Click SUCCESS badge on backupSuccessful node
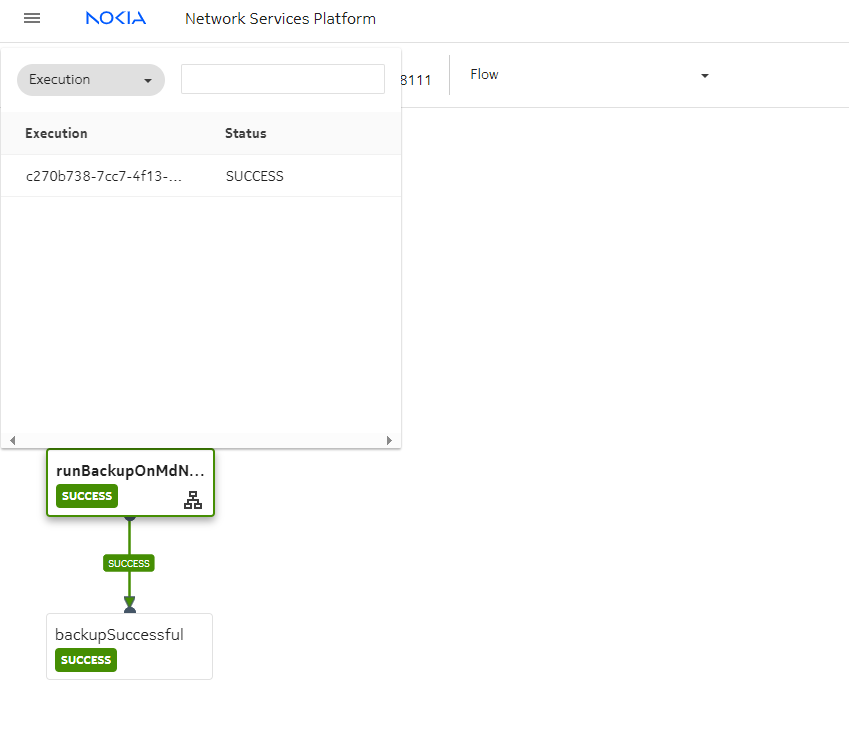Viewport: 849px width, 749px height. 86,660
